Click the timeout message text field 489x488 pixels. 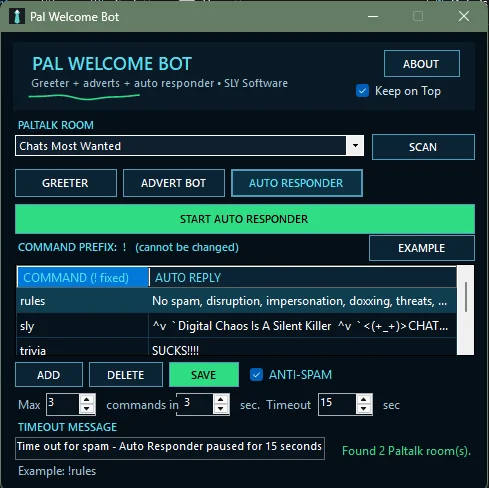[x=170, y=448]
